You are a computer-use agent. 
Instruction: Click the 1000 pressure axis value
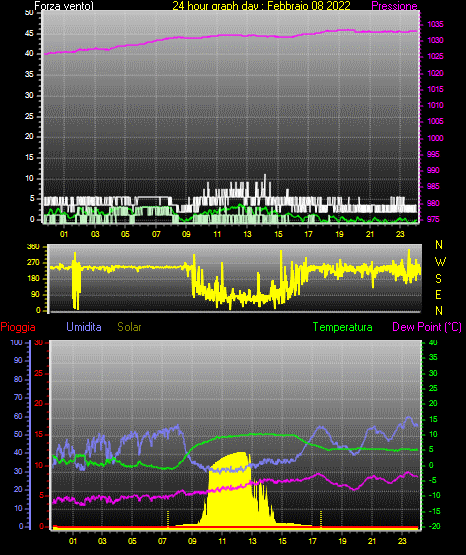tap(435, 138)
